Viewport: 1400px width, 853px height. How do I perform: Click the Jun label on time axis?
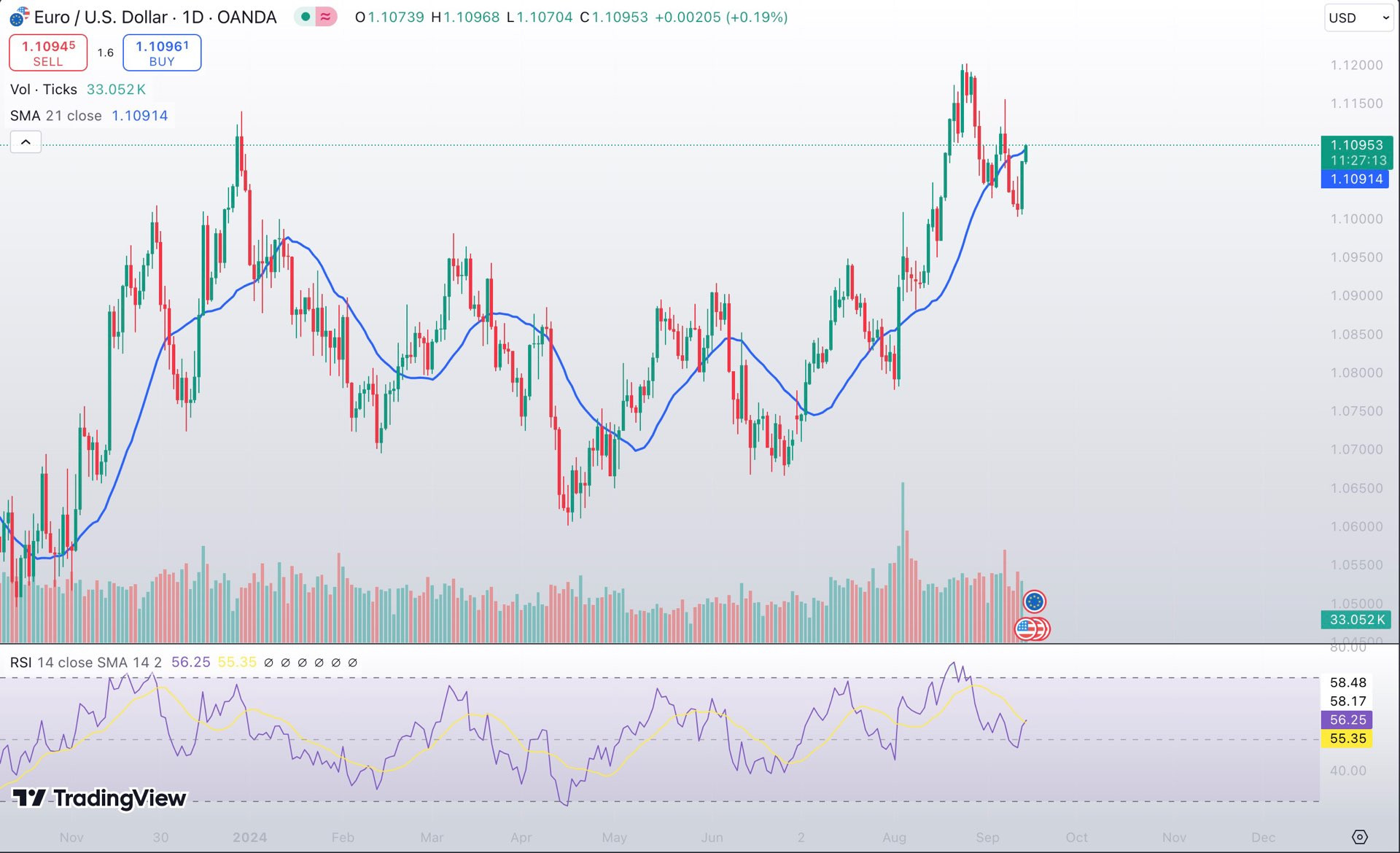712,837
